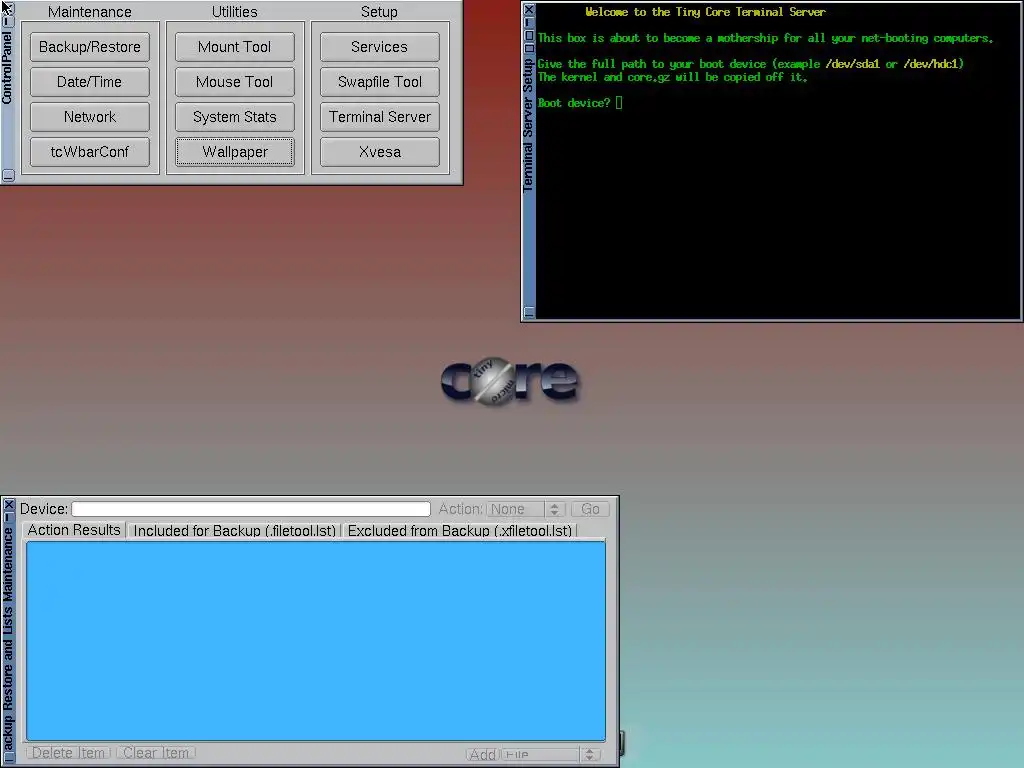This screenshot has height=768, width=1024.
Task: Click the Maintenance column heading
Action: pyautogui.click(x=89, y=12)
